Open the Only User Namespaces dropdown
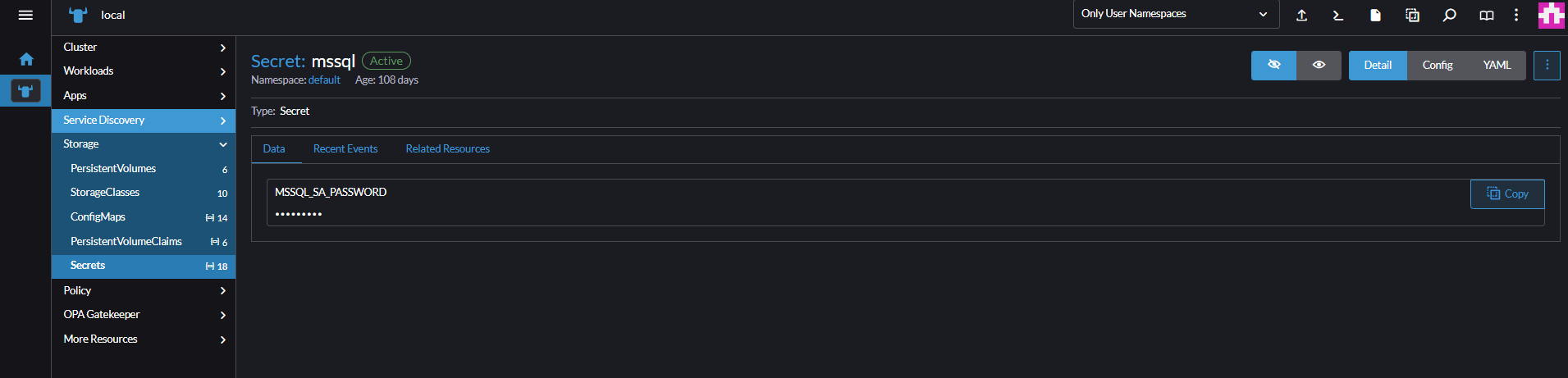The height and width of the screenshot is (378, 1568). click(1175, 14)
